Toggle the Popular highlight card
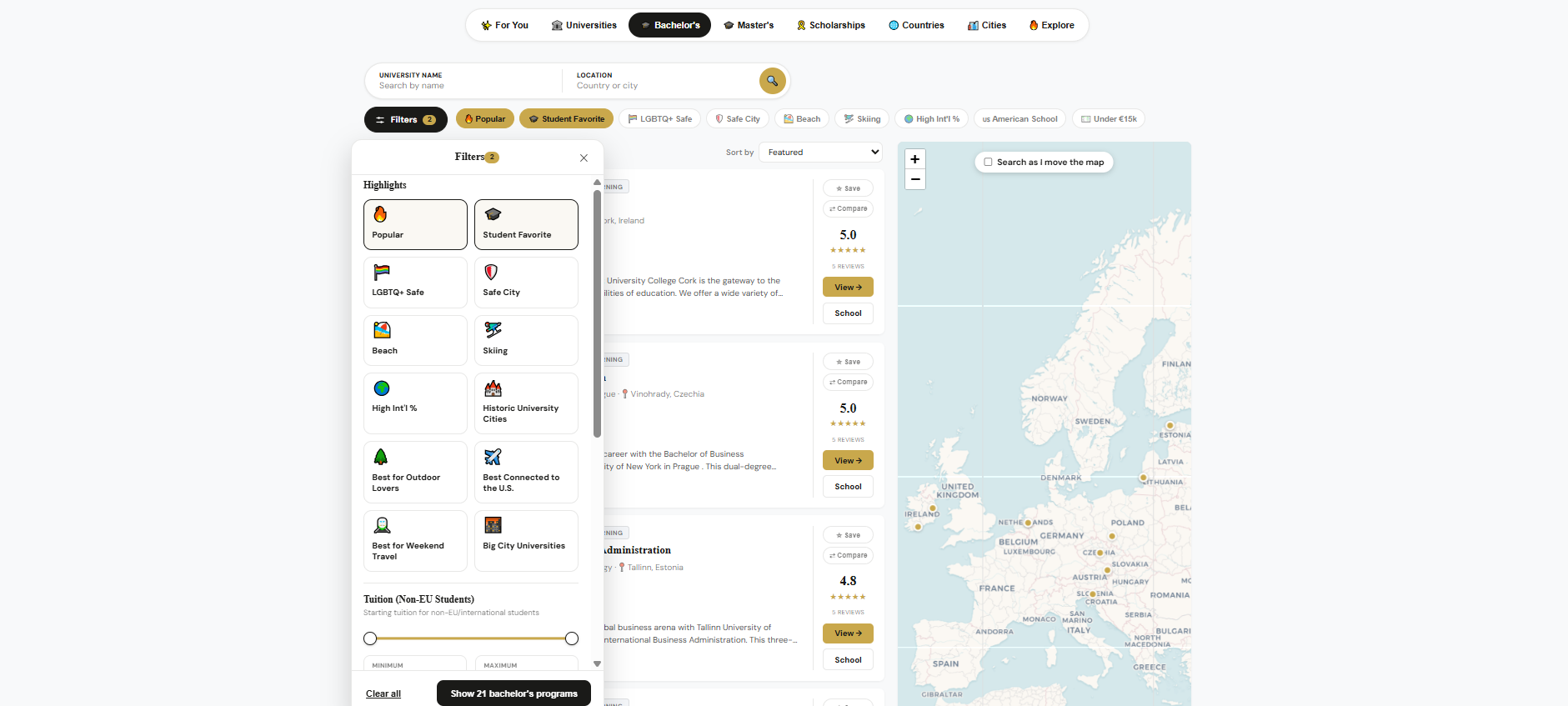 tap(415, 224)
